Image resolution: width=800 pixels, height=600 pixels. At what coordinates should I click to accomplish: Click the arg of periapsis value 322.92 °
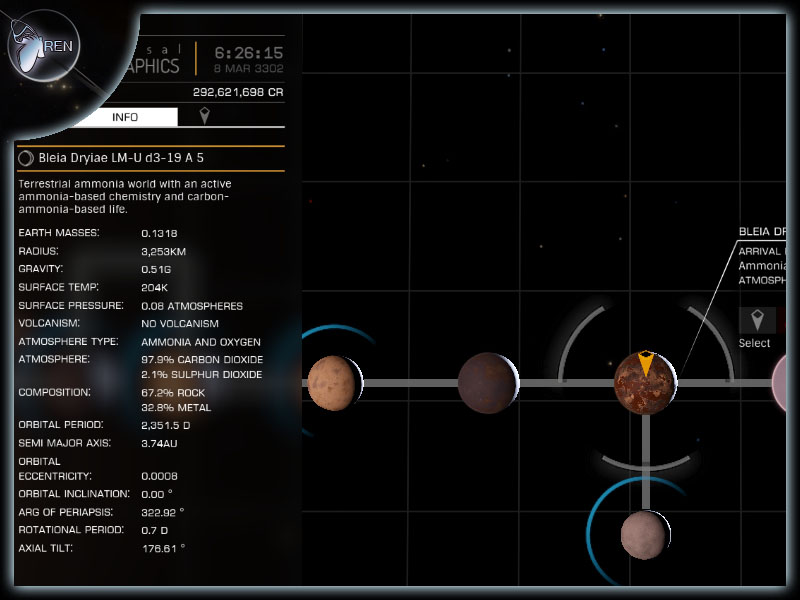pos(163,512)
